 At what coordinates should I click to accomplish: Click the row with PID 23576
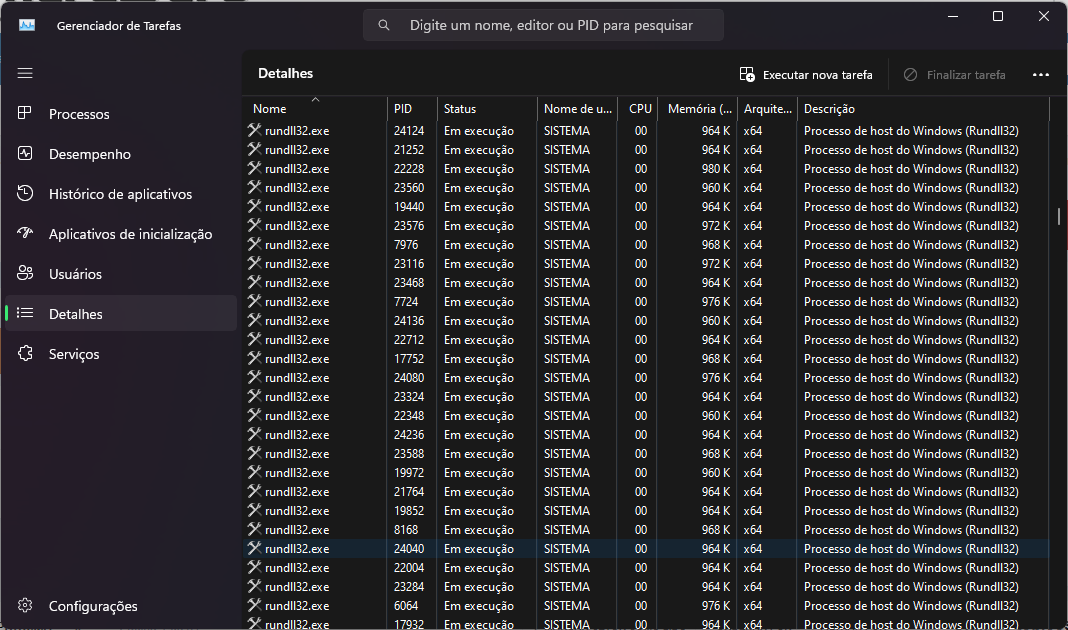click(646, 225)
